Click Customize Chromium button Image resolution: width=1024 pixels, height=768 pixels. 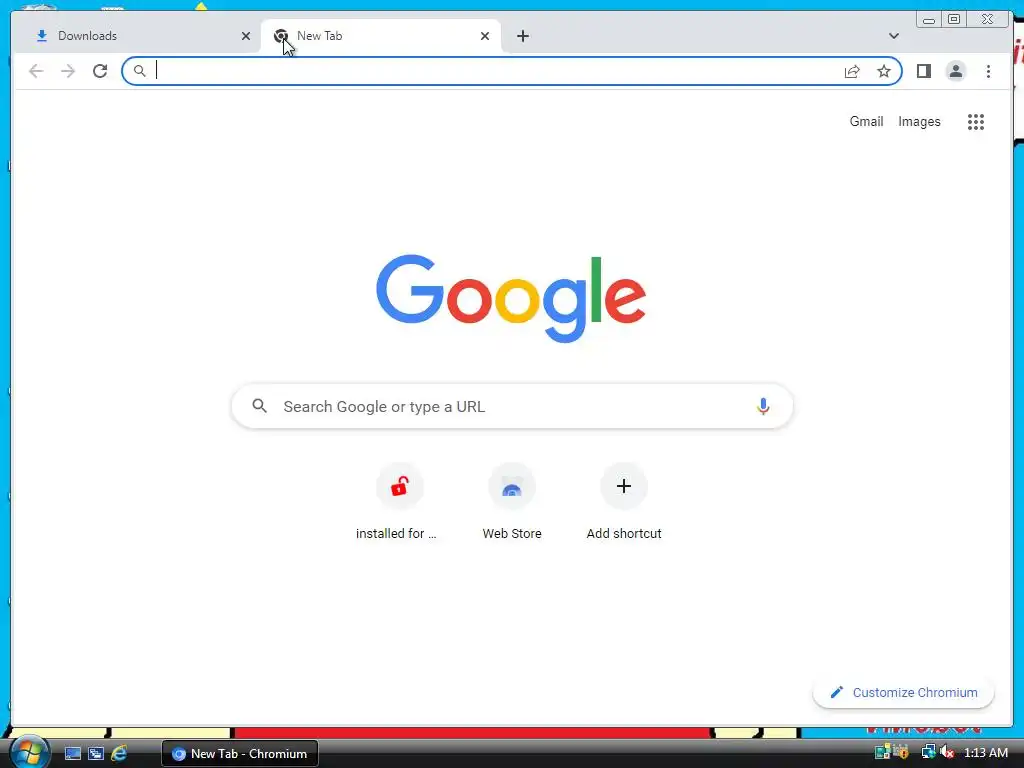[x=903, y=692]
